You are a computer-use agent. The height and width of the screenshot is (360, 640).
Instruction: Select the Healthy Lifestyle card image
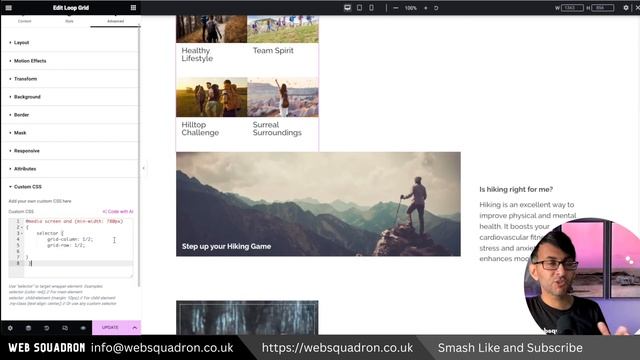pos(211,29)
